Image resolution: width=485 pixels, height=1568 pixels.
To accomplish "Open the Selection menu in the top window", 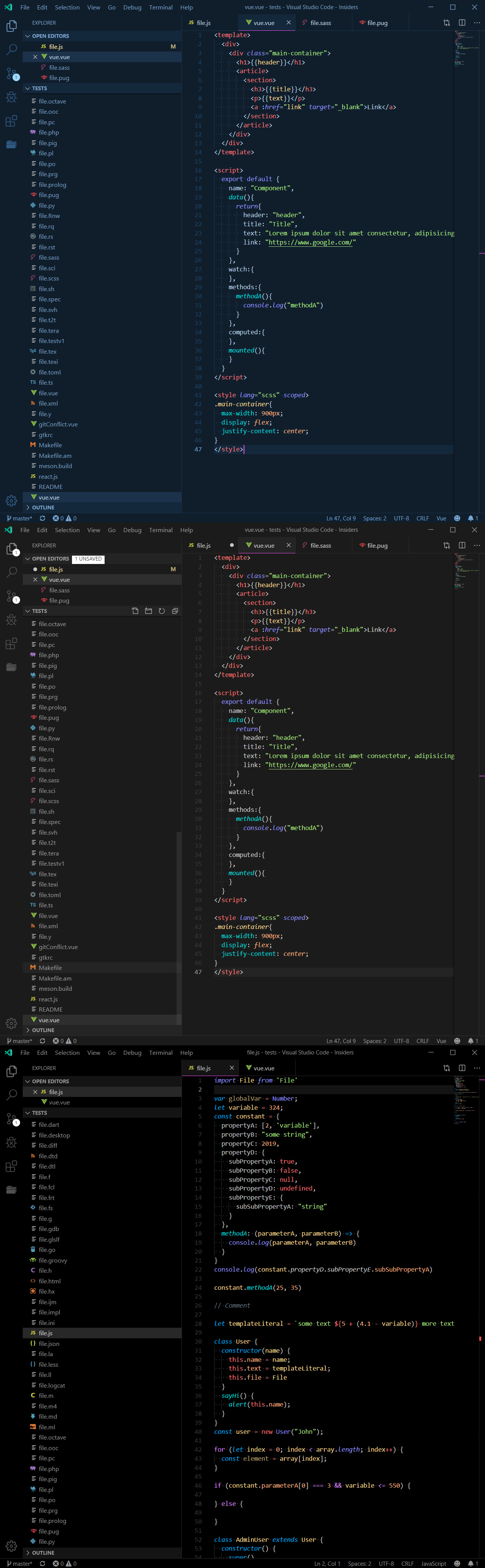I will tap(67, 7).
